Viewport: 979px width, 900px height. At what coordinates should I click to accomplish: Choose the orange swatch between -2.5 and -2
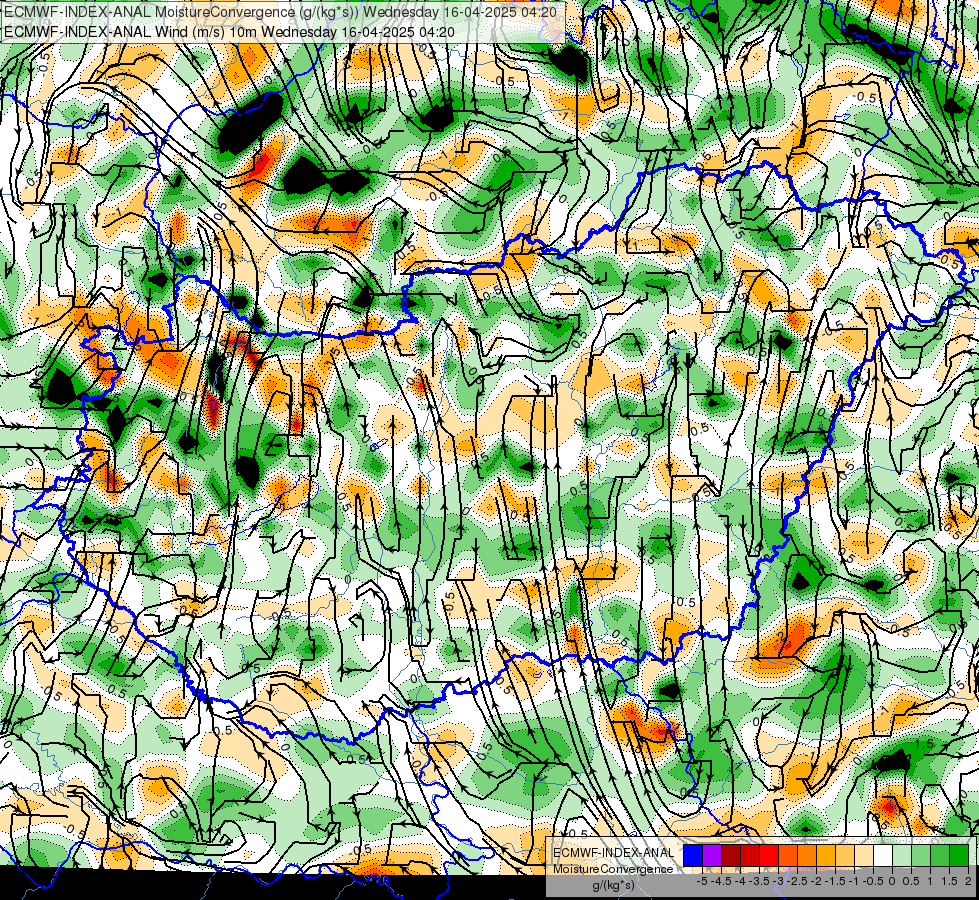tap(807, 856)
